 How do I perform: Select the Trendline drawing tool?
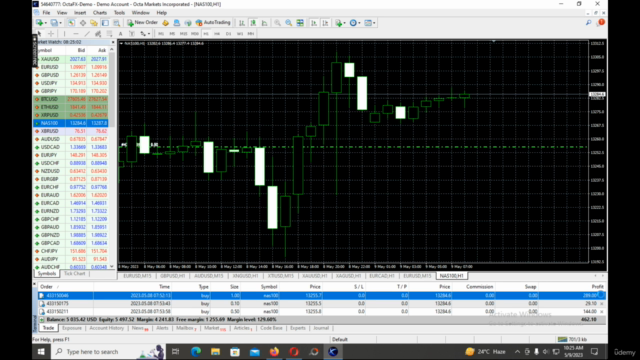[87, 34]
